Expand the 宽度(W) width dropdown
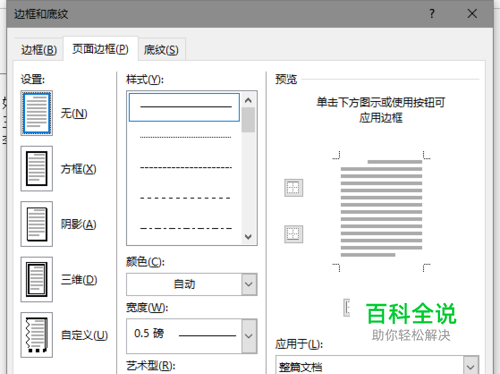Image resolution: width=500 pixels, height=374 pixels. pos(249,336)
